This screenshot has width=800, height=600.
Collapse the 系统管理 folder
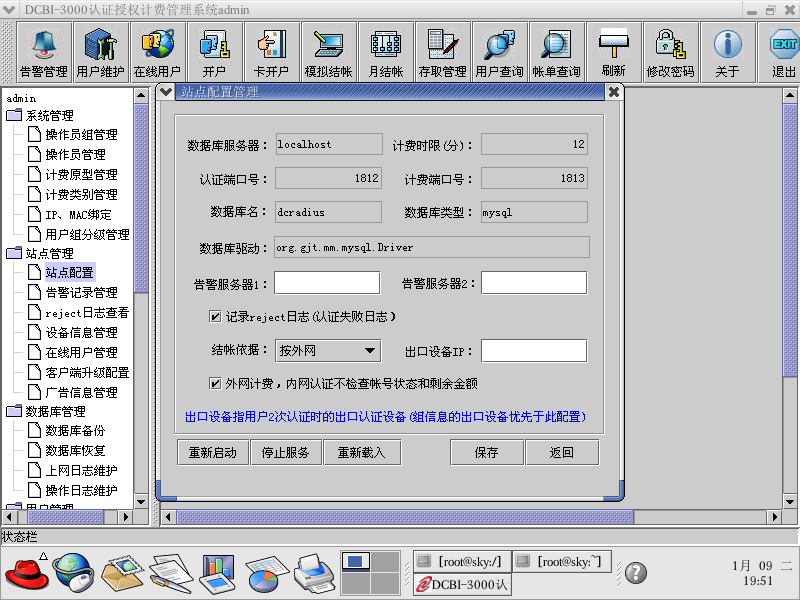click(x=14, y=115)
